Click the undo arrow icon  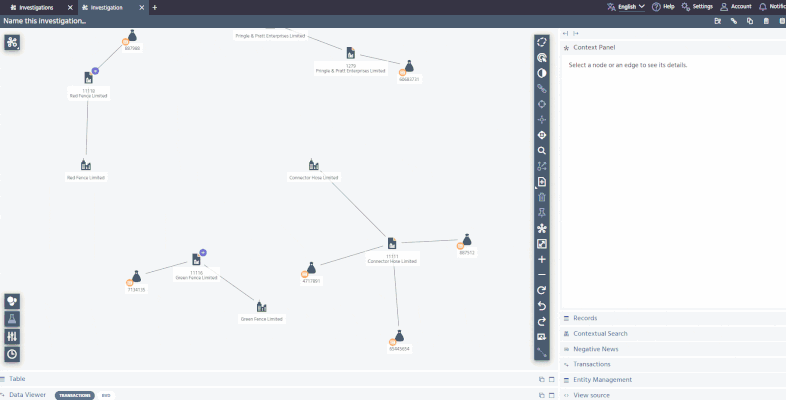tap(541, 306)
